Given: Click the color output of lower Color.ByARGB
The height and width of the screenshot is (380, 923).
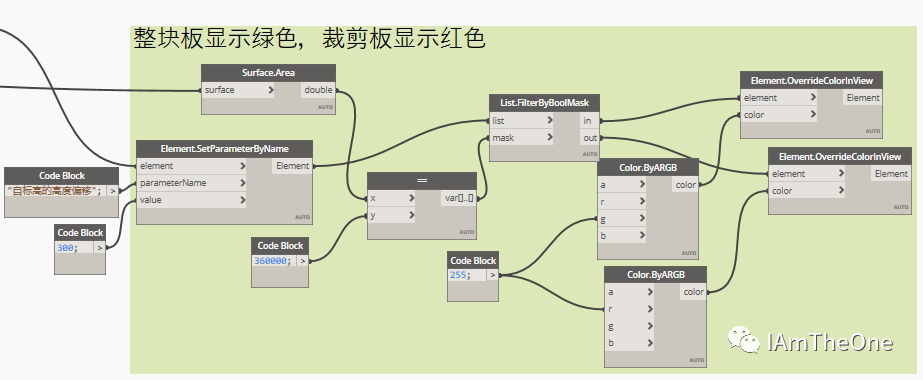Looking at the screenshot, I should click(693, 292).
